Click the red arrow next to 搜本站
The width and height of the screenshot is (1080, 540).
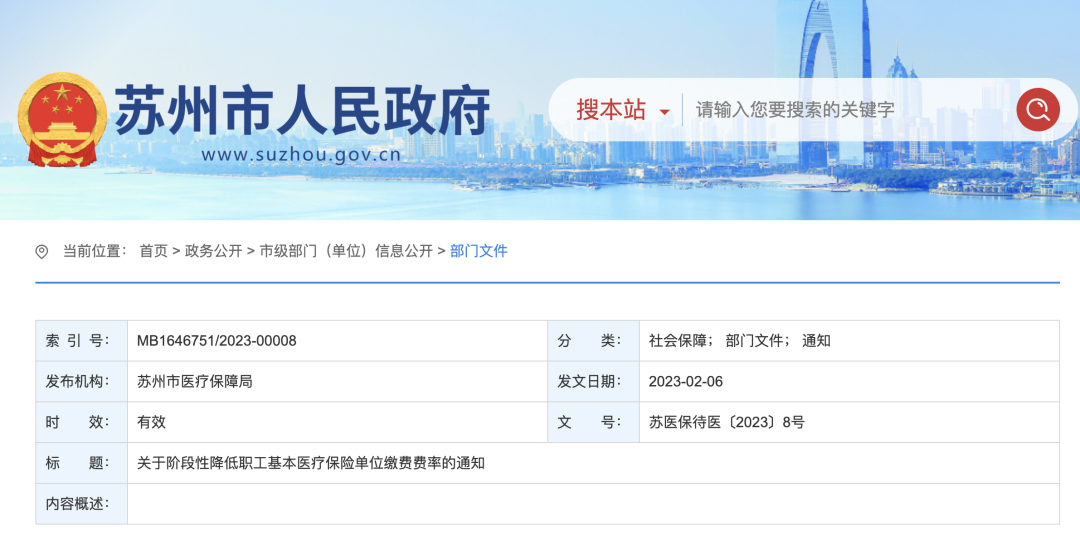pyautogui.click(x=664, y=112)
